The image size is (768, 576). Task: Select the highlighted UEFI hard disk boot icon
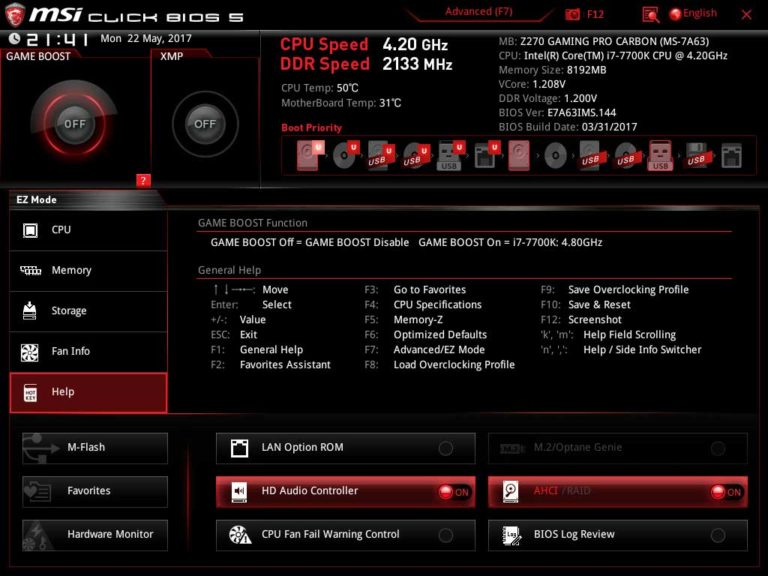[310, 156]
